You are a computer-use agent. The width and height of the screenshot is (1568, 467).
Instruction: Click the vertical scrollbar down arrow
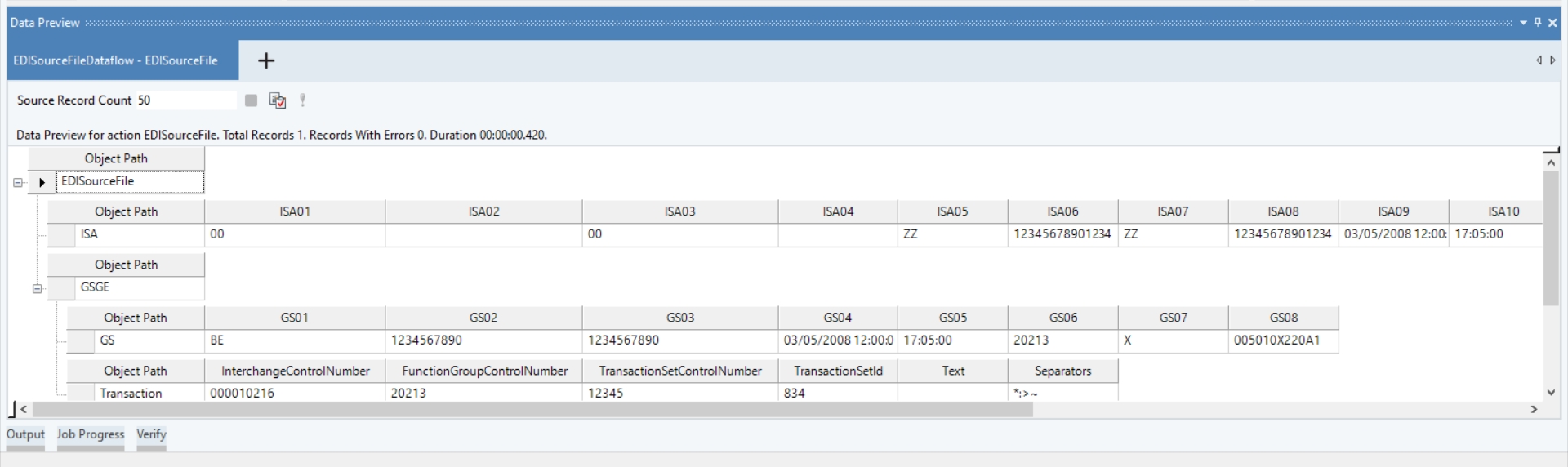click(1551, 393)
